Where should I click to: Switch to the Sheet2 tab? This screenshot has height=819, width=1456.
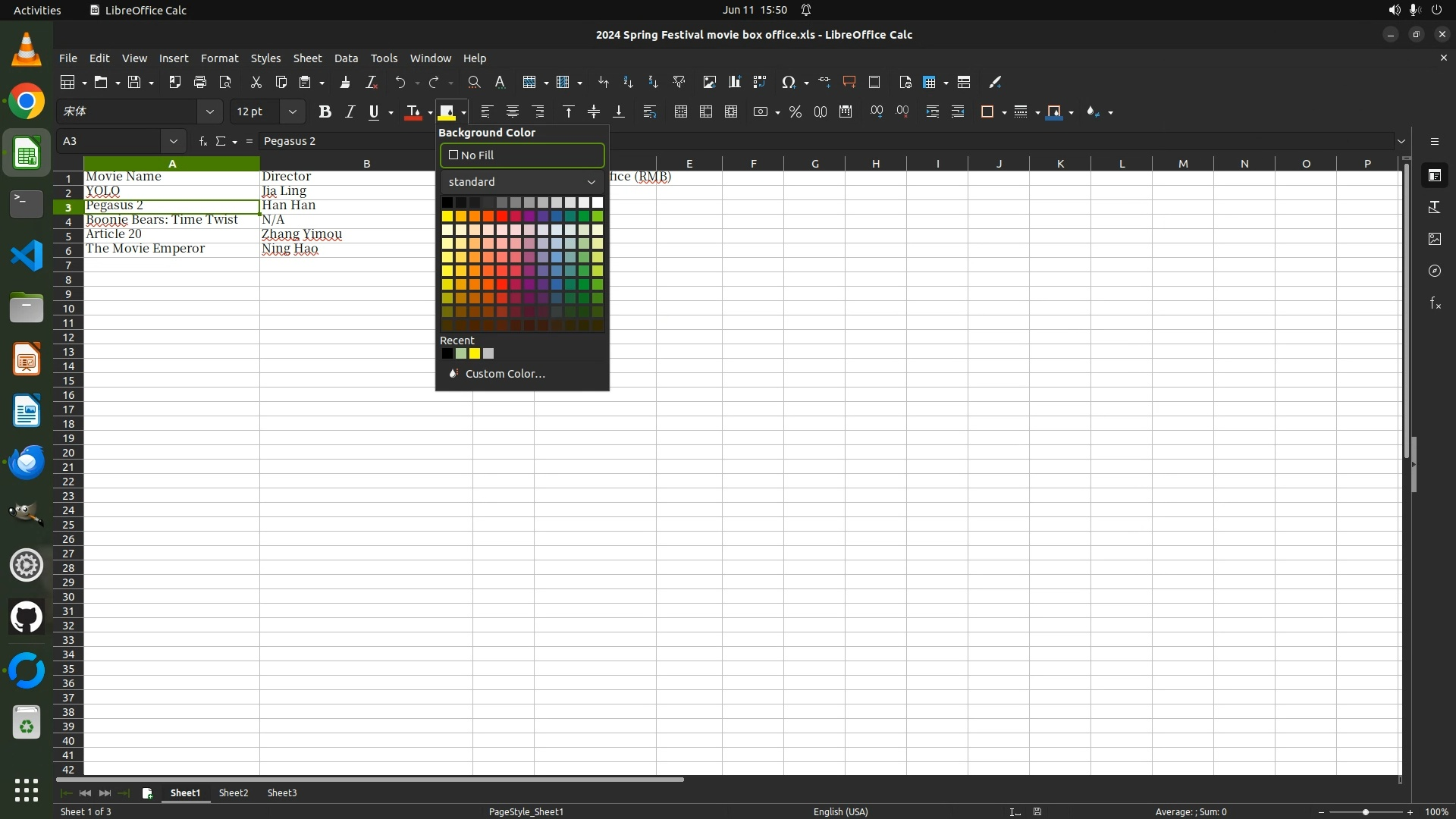(x=233, y=792)
